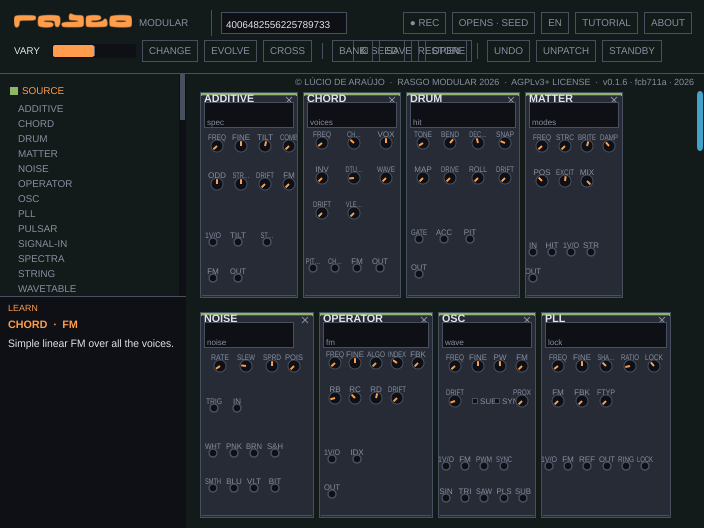This screenshot has height=528, width=704.
Task: Close the ADDITIVE module with its X
Action: (x=289, y=100)
